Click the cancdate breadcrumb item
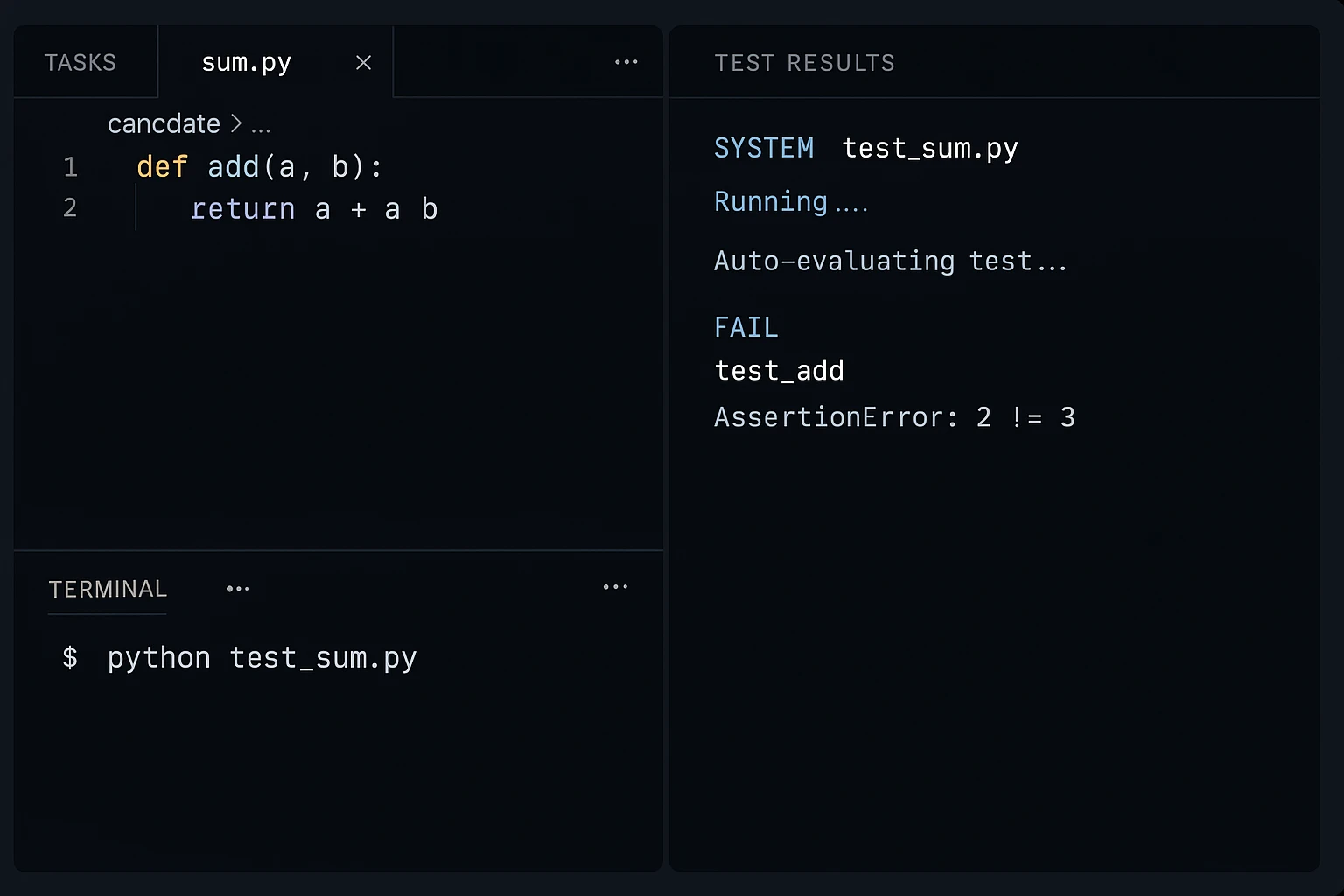This screenshot has width=1344, height=896. point(164,123)
